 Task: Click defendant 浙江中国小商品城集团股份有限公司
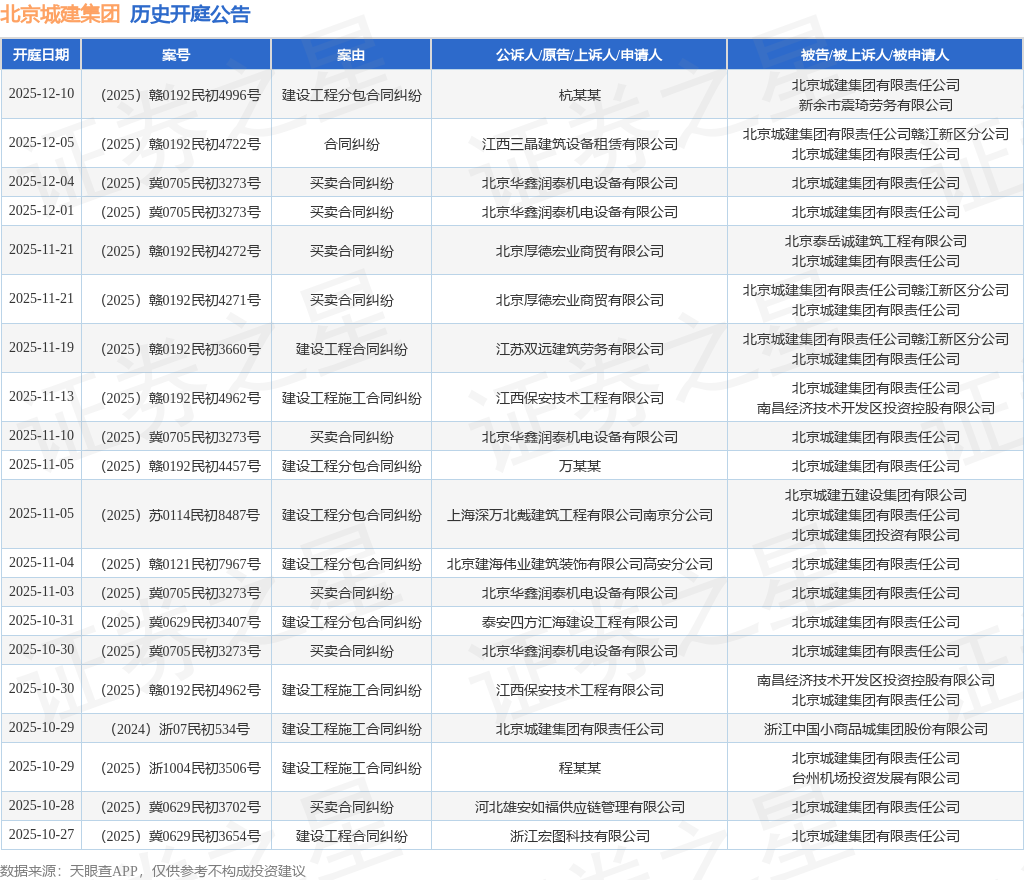tap(876, 729)
